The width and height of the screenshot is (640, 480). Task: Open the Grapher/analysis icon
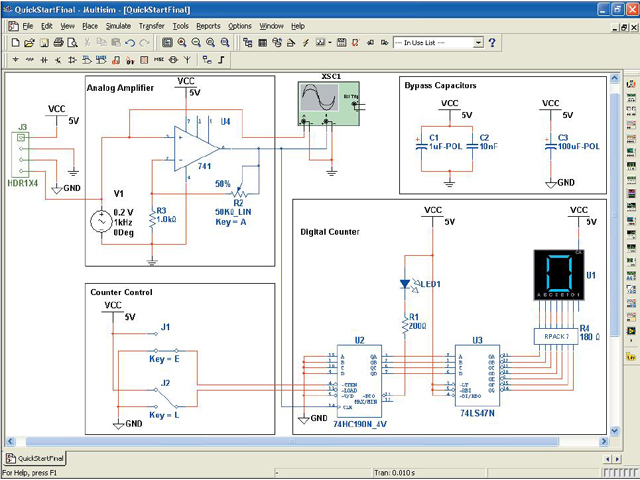(x=320, y=42)
